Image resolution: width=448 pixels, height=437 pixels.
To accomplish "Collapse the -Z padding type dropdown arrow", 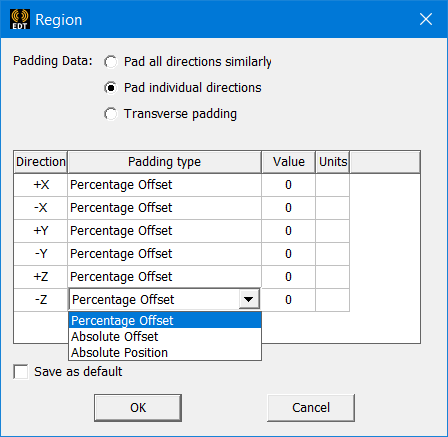I will click(x=249, y=299).
